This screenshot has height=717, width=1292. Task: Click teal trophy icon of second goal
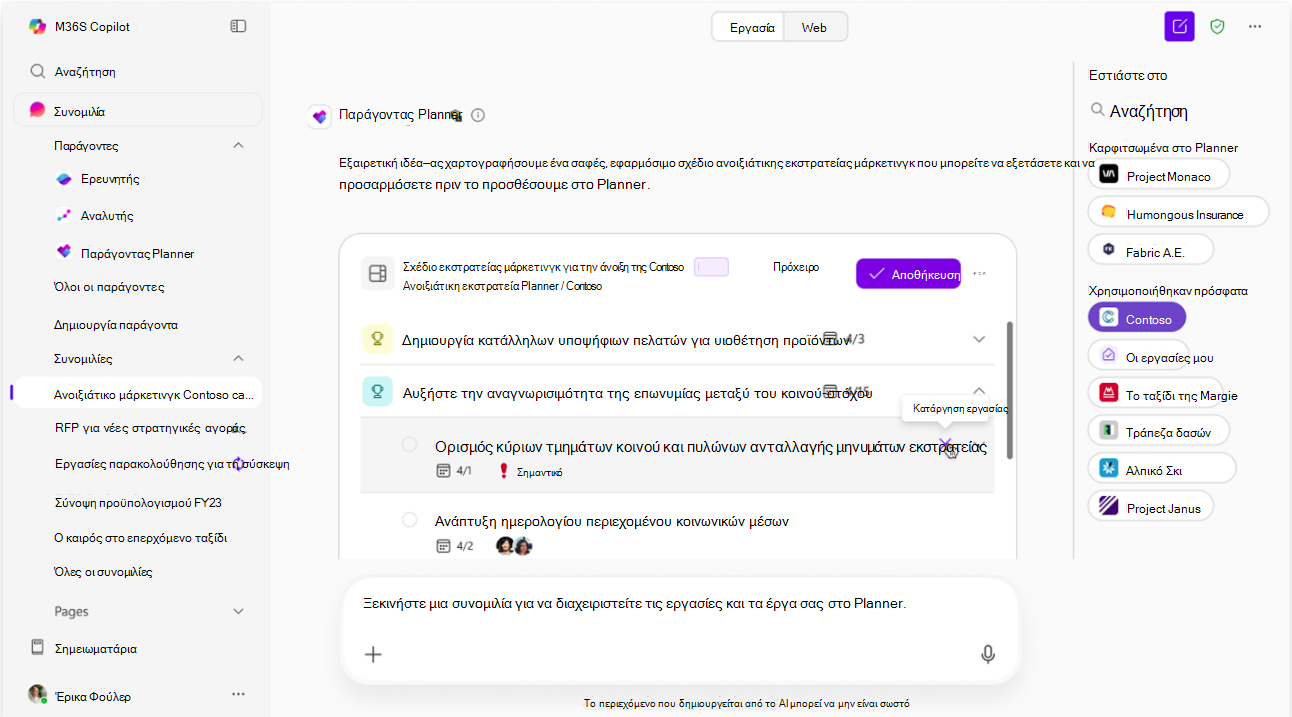[x=378, y=392]
